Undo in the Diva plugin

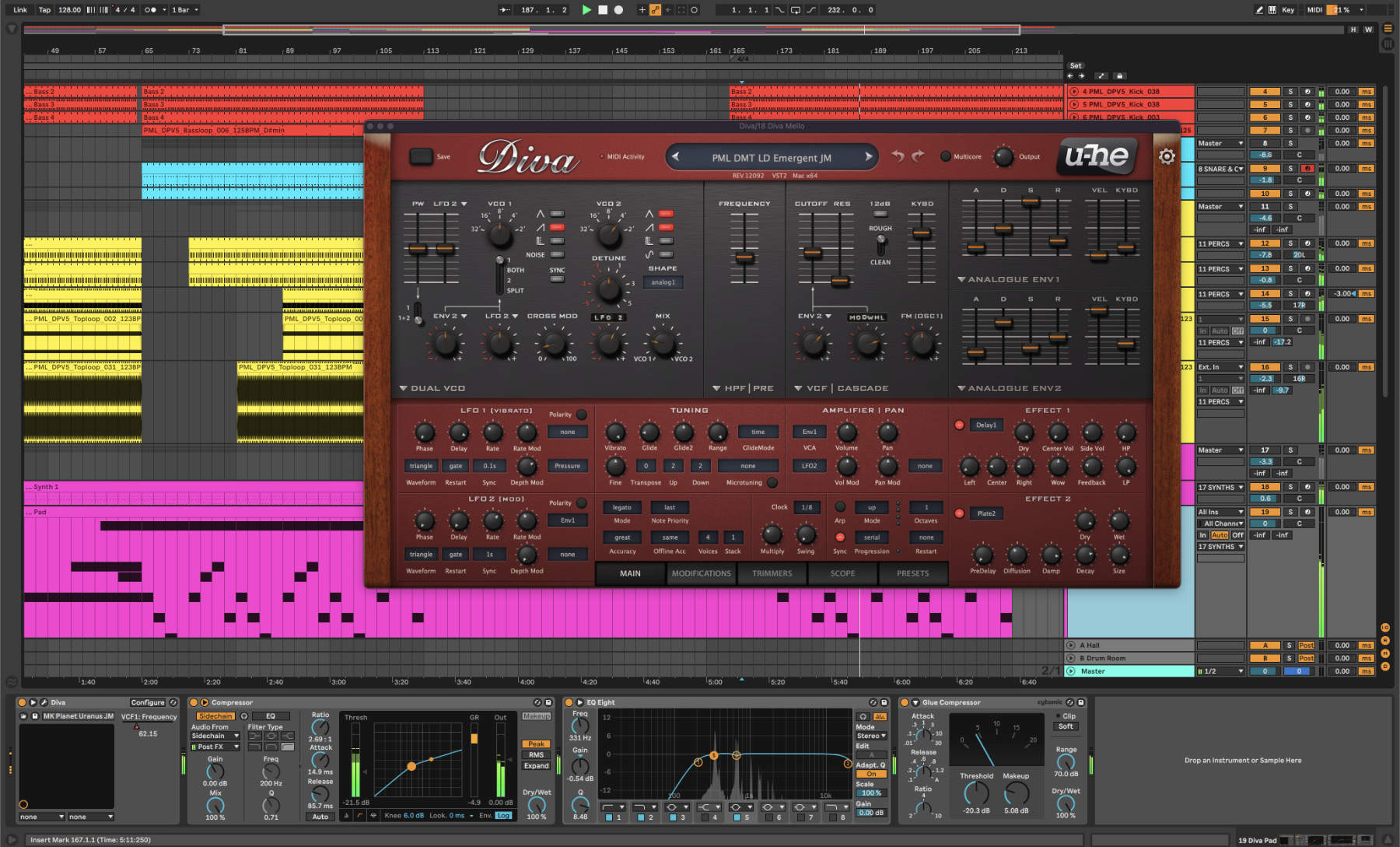pyautogui.click(x=898, y=156)
